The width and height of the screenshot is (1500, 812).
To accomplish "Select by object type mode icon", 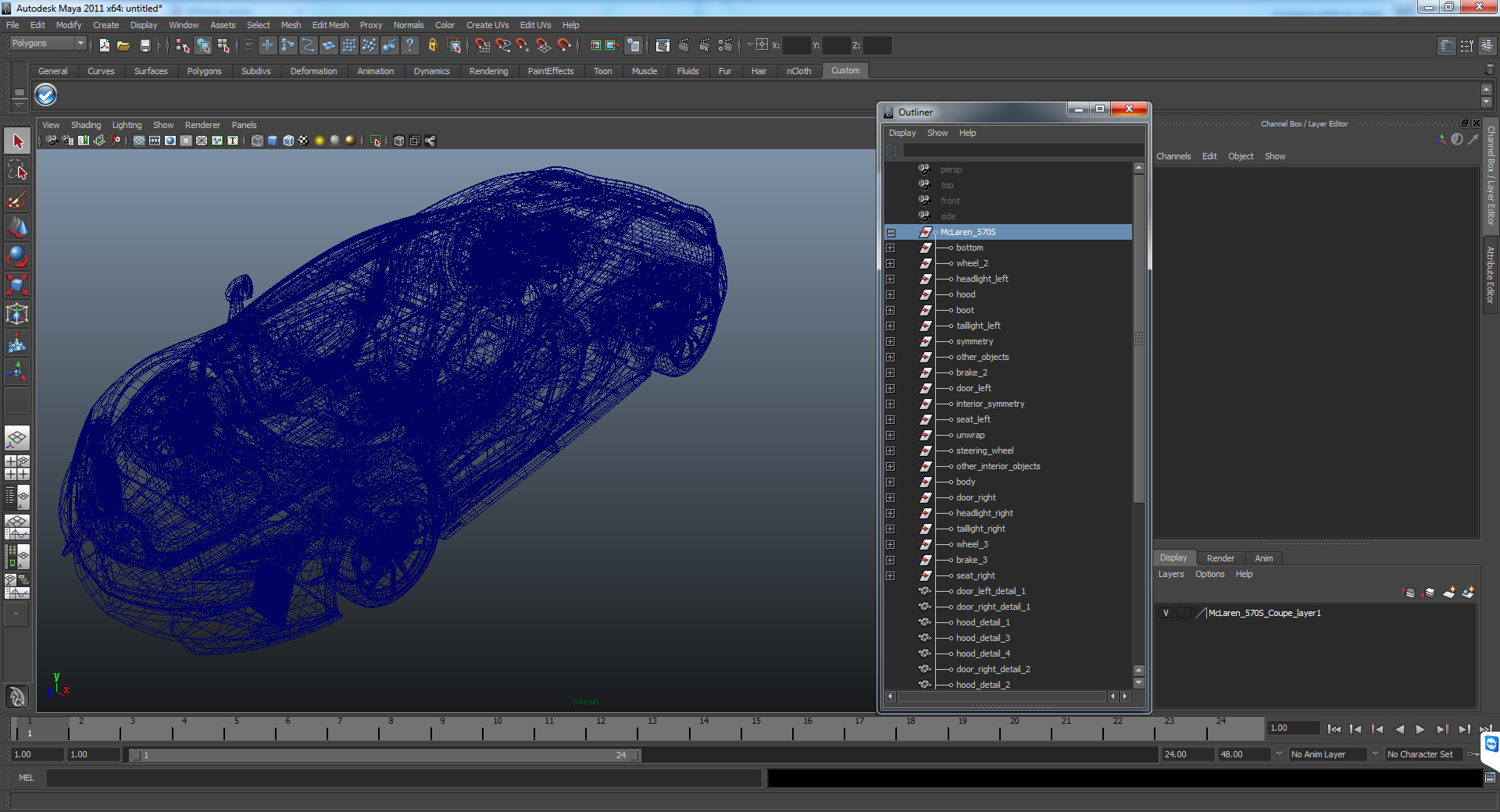I will coord(203,45).
